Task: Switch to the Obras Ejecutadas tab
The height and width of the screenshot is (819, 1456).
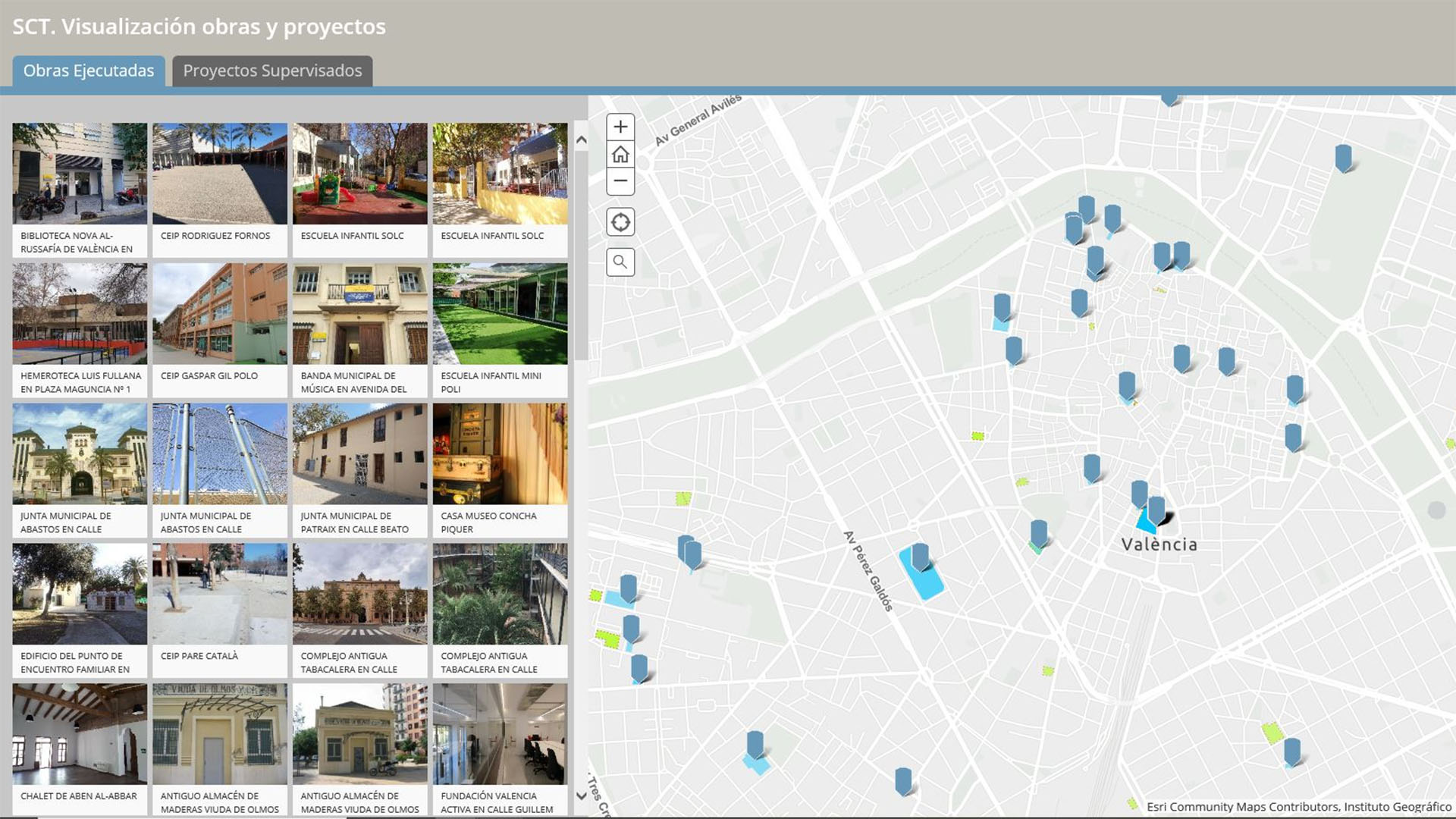Action: (x=89, y=71)
